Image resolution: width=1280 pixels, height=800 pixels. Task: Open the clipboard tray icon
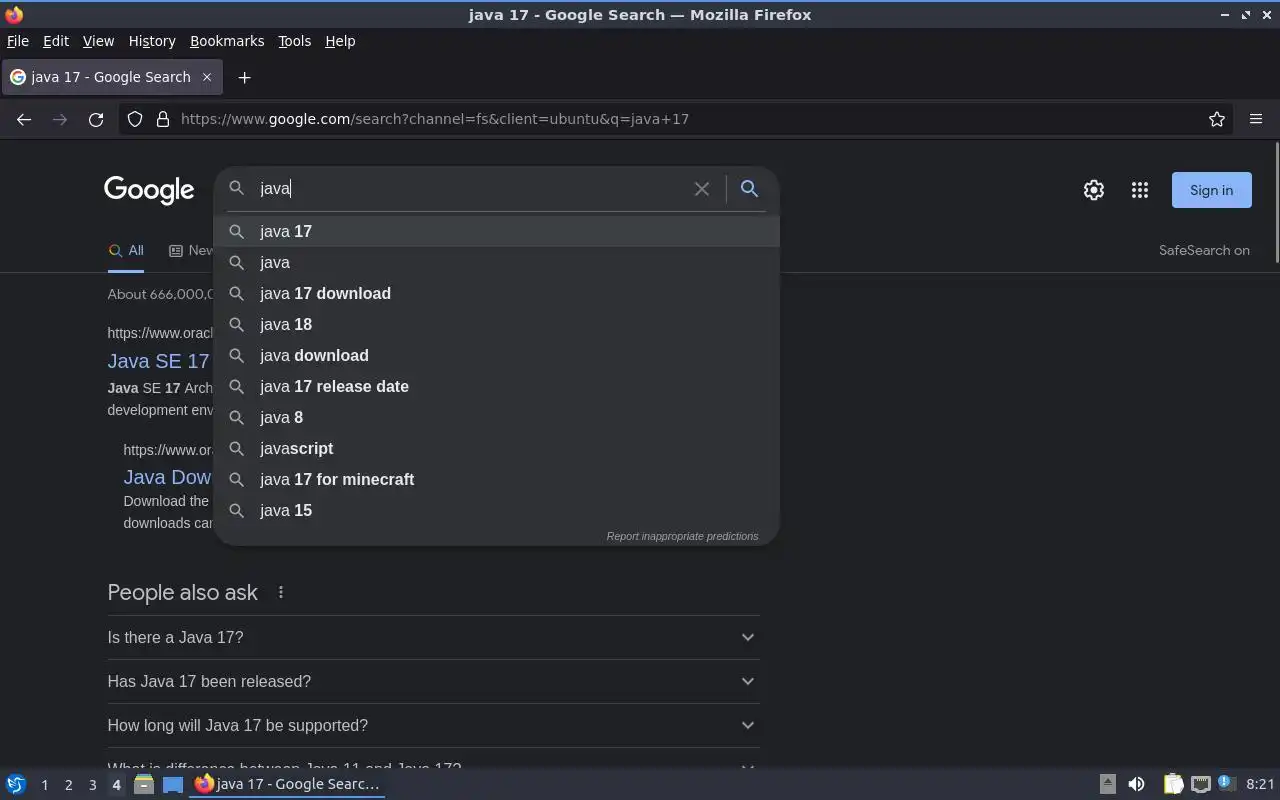[1173, 784]
